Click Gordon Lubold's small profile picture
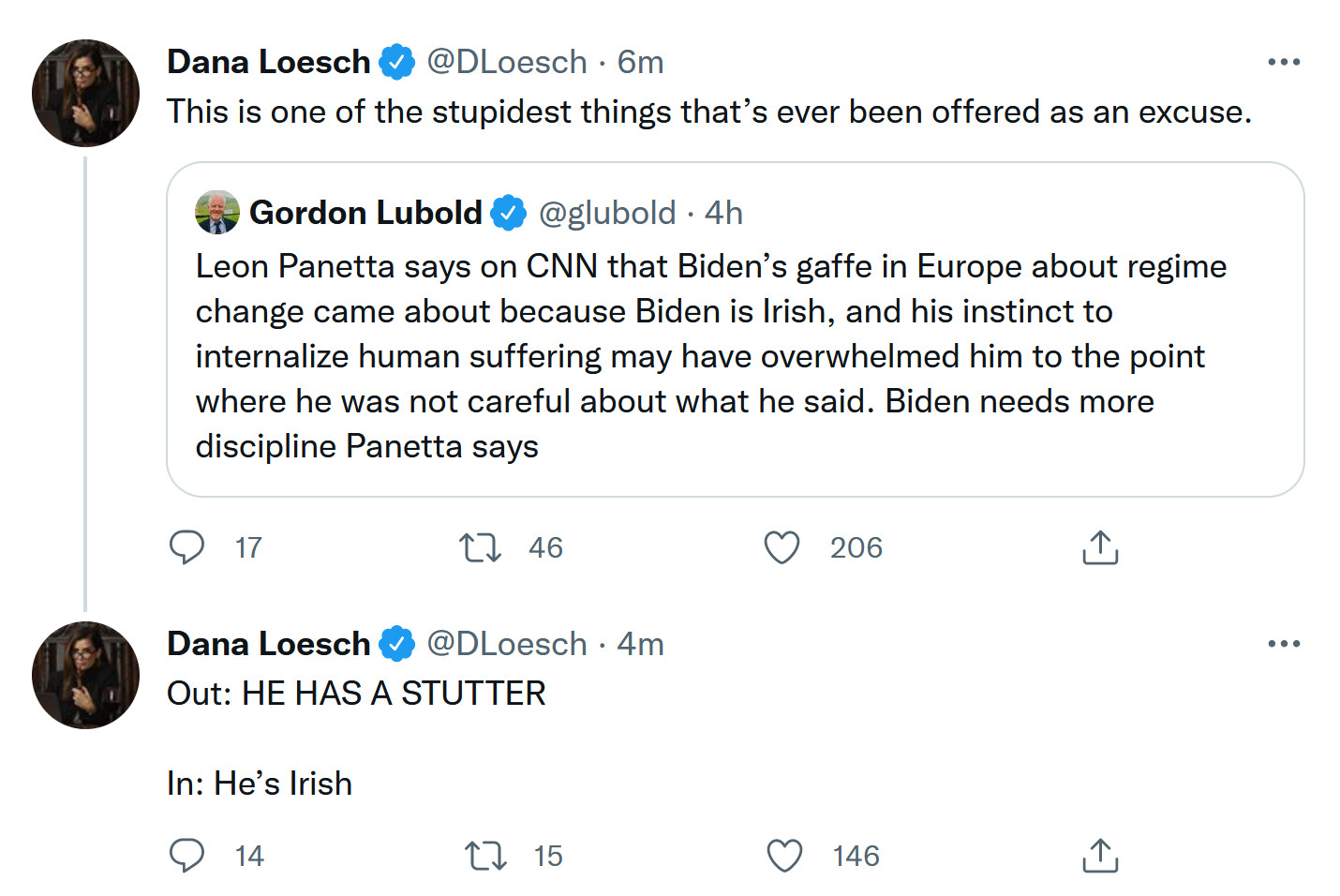This screenshot has width=1340, height=896. click(x=216, y=213)
